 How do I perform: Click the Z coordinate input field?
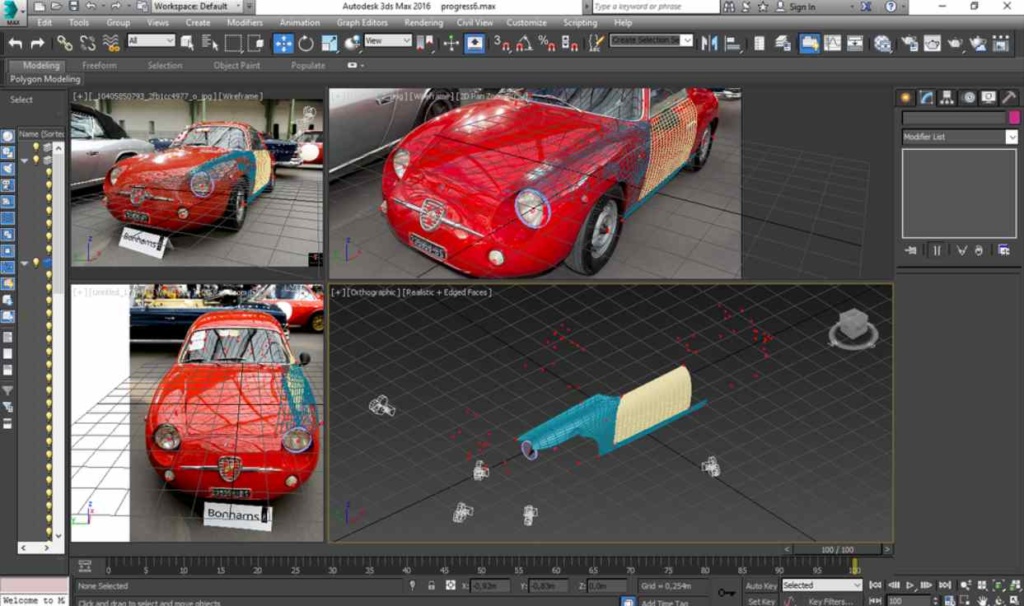608,586
